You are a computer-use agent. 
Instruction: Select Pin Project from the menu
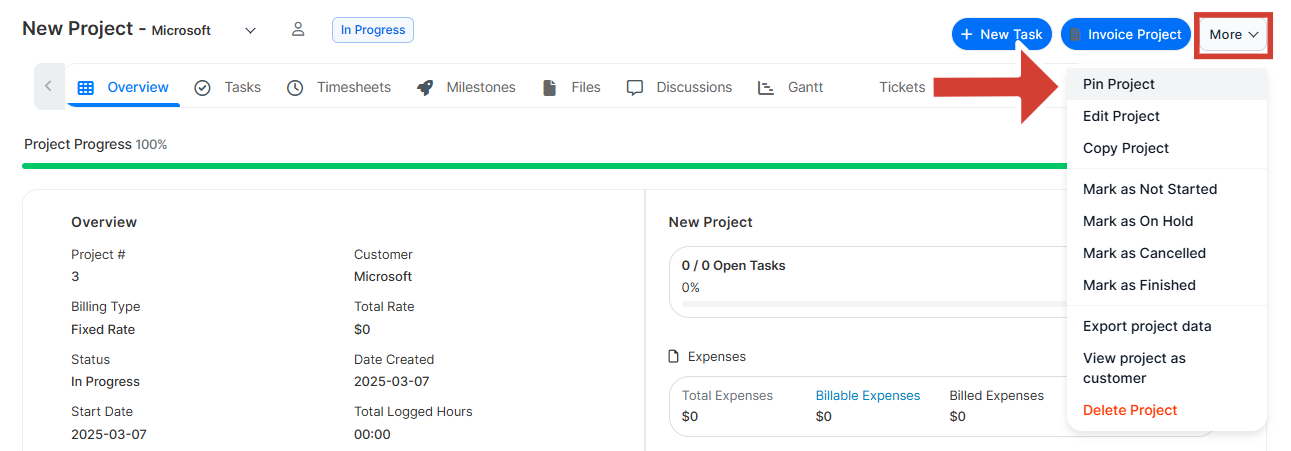pos(1118,84)
